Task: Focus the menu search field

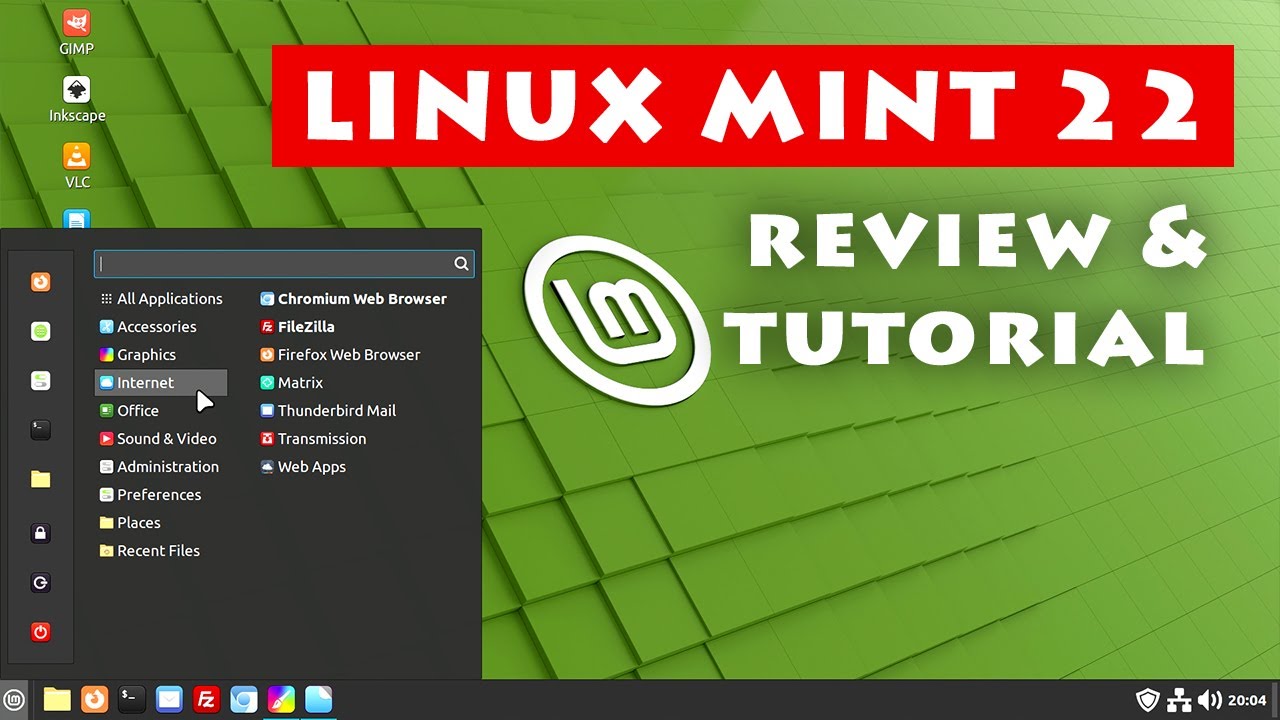Action: [284, 264]
